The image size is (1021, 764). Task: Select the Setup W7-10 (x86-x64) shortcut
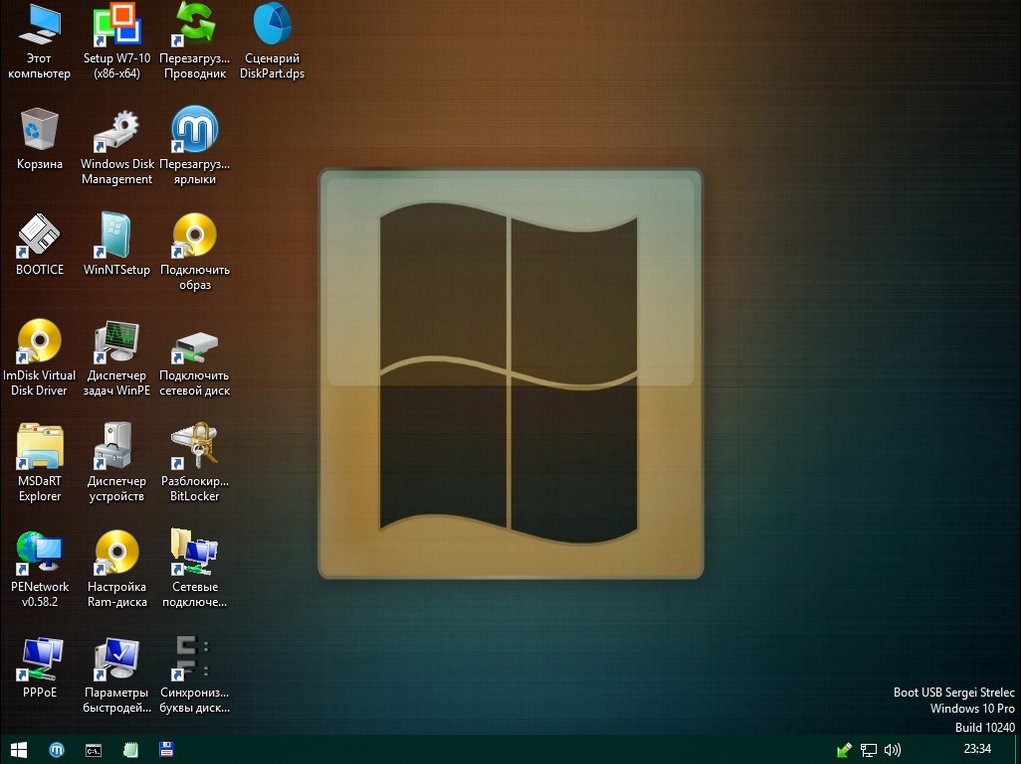117,40
